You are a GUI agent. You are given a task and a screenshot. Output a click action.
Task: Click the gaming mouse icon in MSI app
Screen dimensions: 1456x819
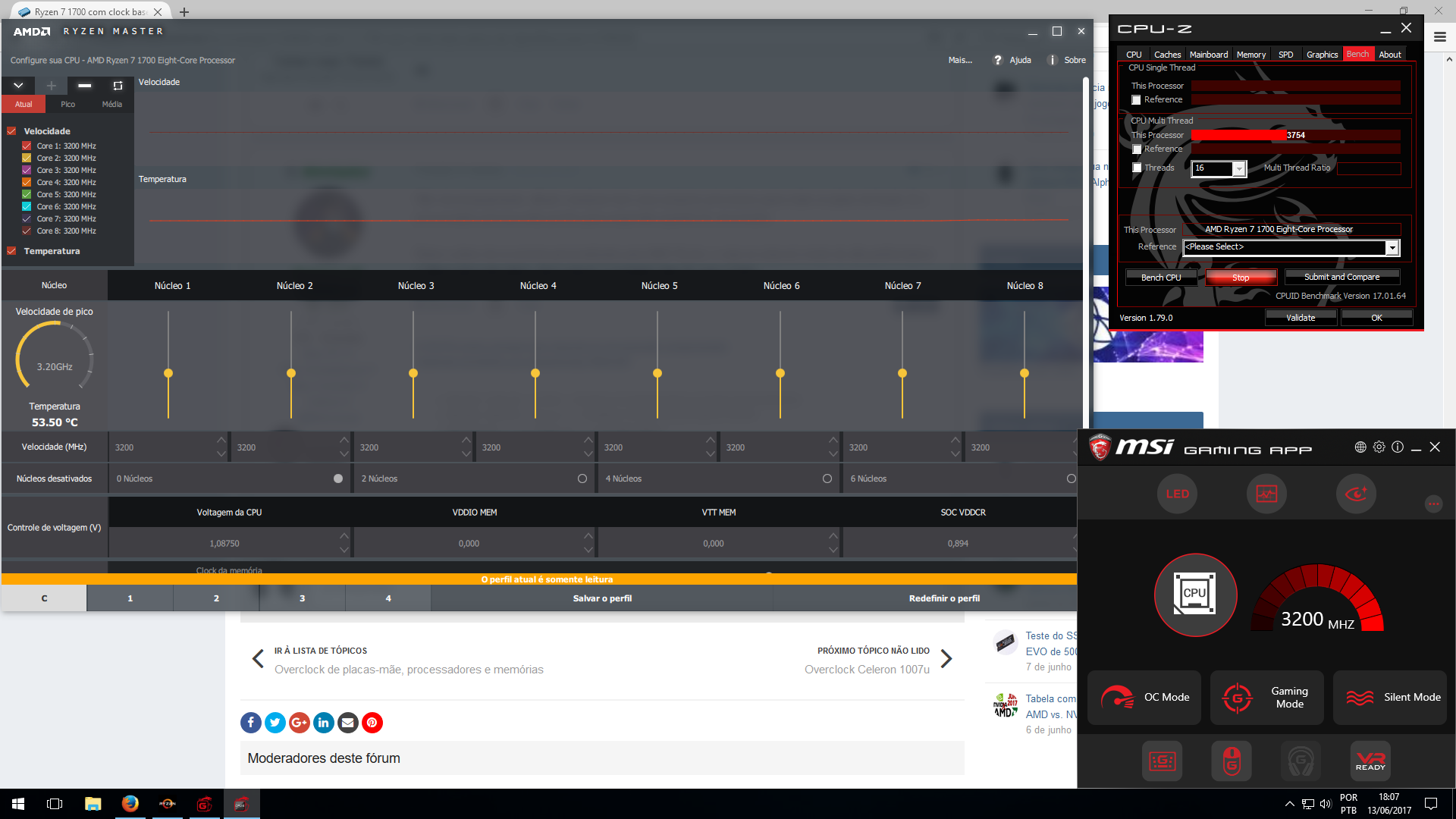(x=1232, y=761)
